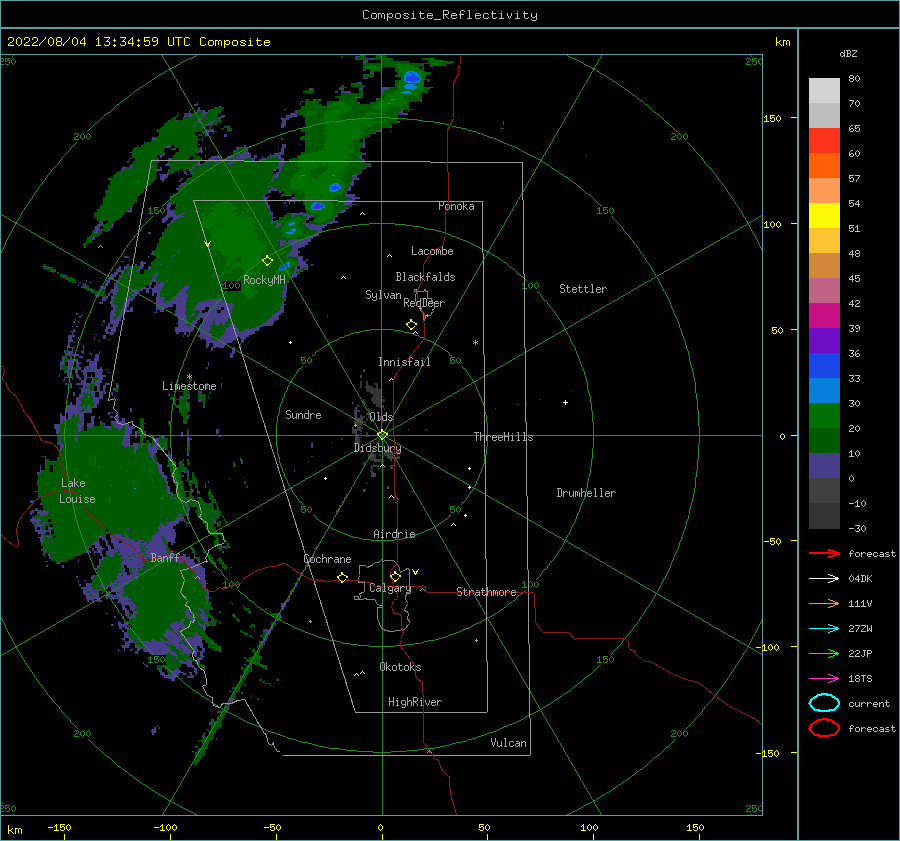The height and width of the screenshot is (841, 900).
Task: Click the cyan current ellipse icon
Action: point(824,703)
